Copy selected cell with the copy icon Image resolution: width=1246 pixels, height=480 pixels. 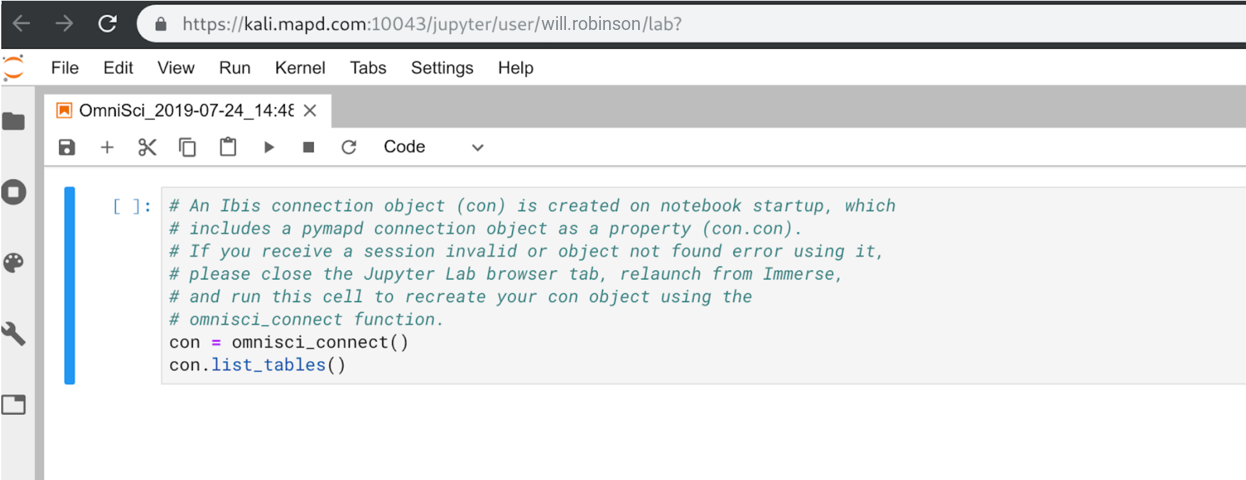(x=187, y=147)
